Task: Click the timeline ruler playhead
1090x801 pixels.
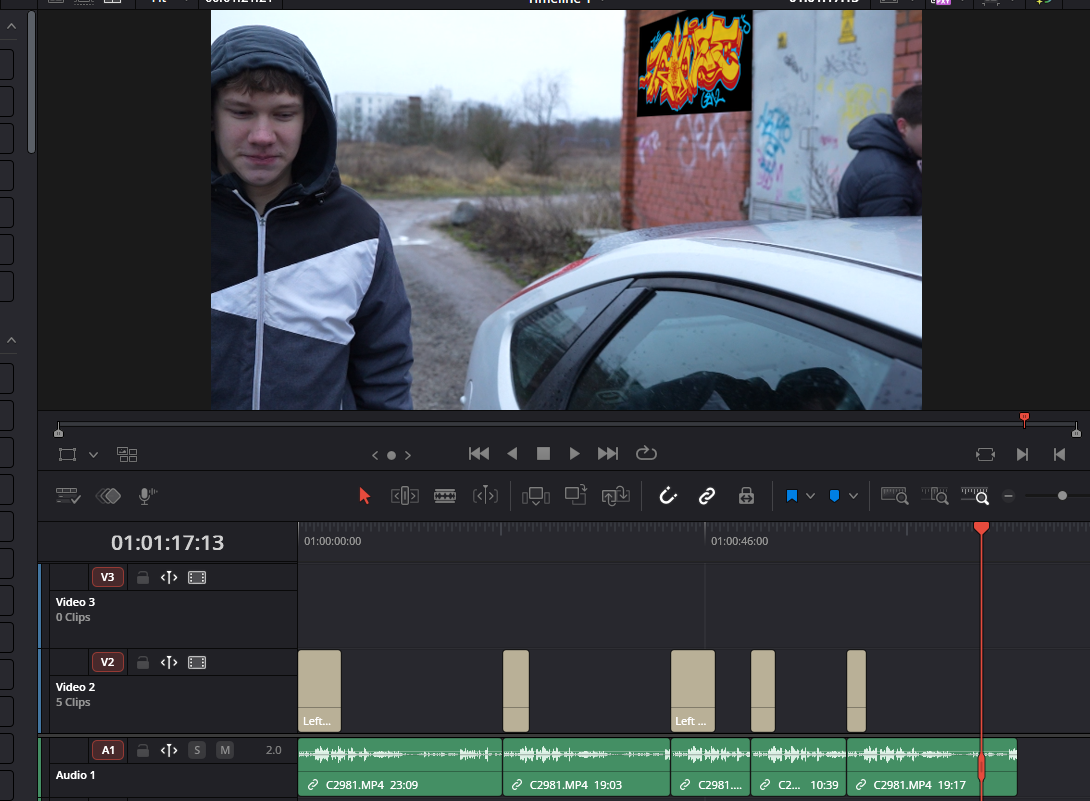Action: point(982,528)
